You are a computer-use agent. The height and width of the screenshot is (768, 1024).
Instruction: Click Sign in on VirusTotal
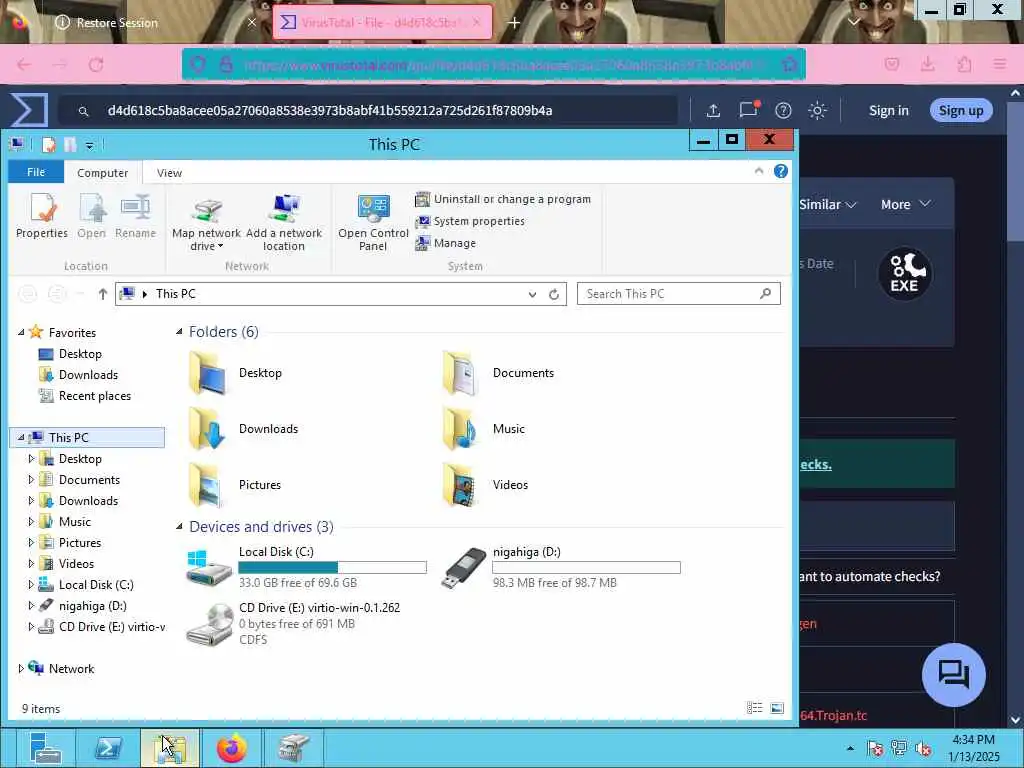888,110
